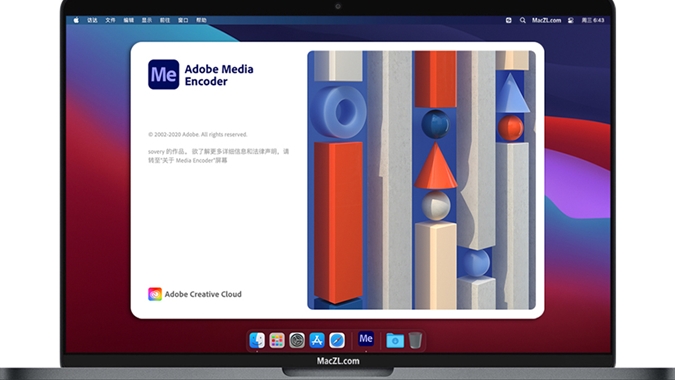Open the 访达 menu

(92, 20)
